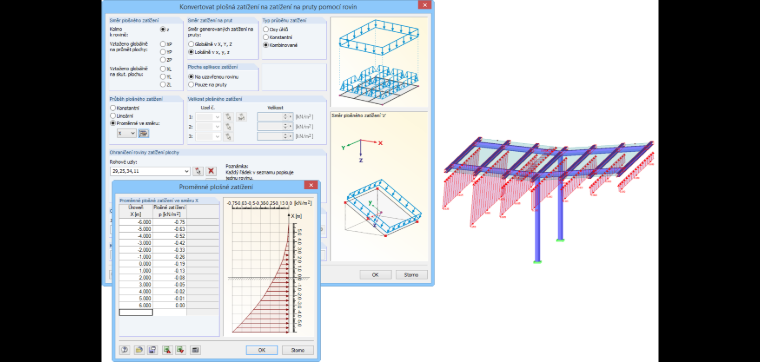Select Konstantní under Typ průběhu zatížení
This screenshot has width=760, height=362.
point(266,37)
